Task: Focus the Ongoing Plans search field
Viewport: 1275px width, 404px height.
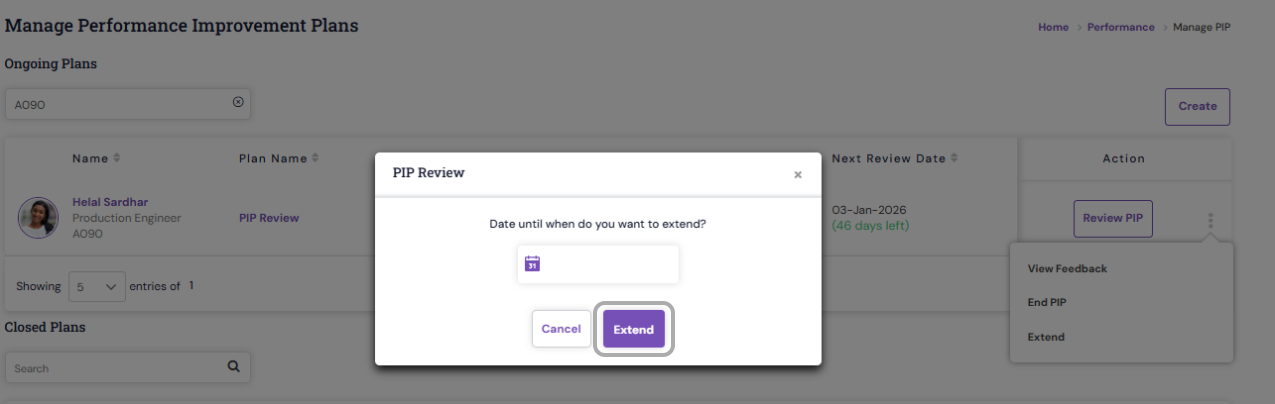Action: click(128, 103)
